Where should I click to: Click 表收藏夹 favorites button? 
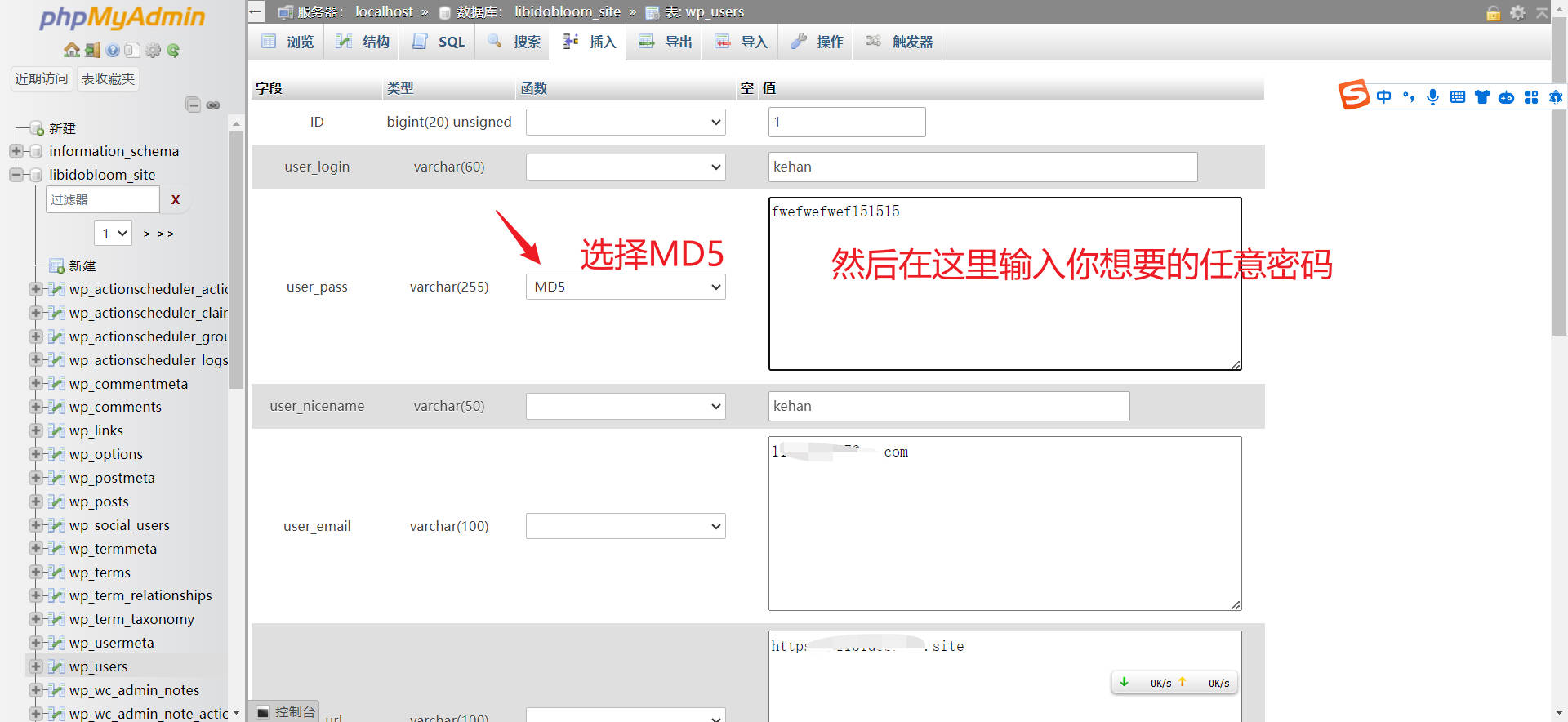coord(108,78)
